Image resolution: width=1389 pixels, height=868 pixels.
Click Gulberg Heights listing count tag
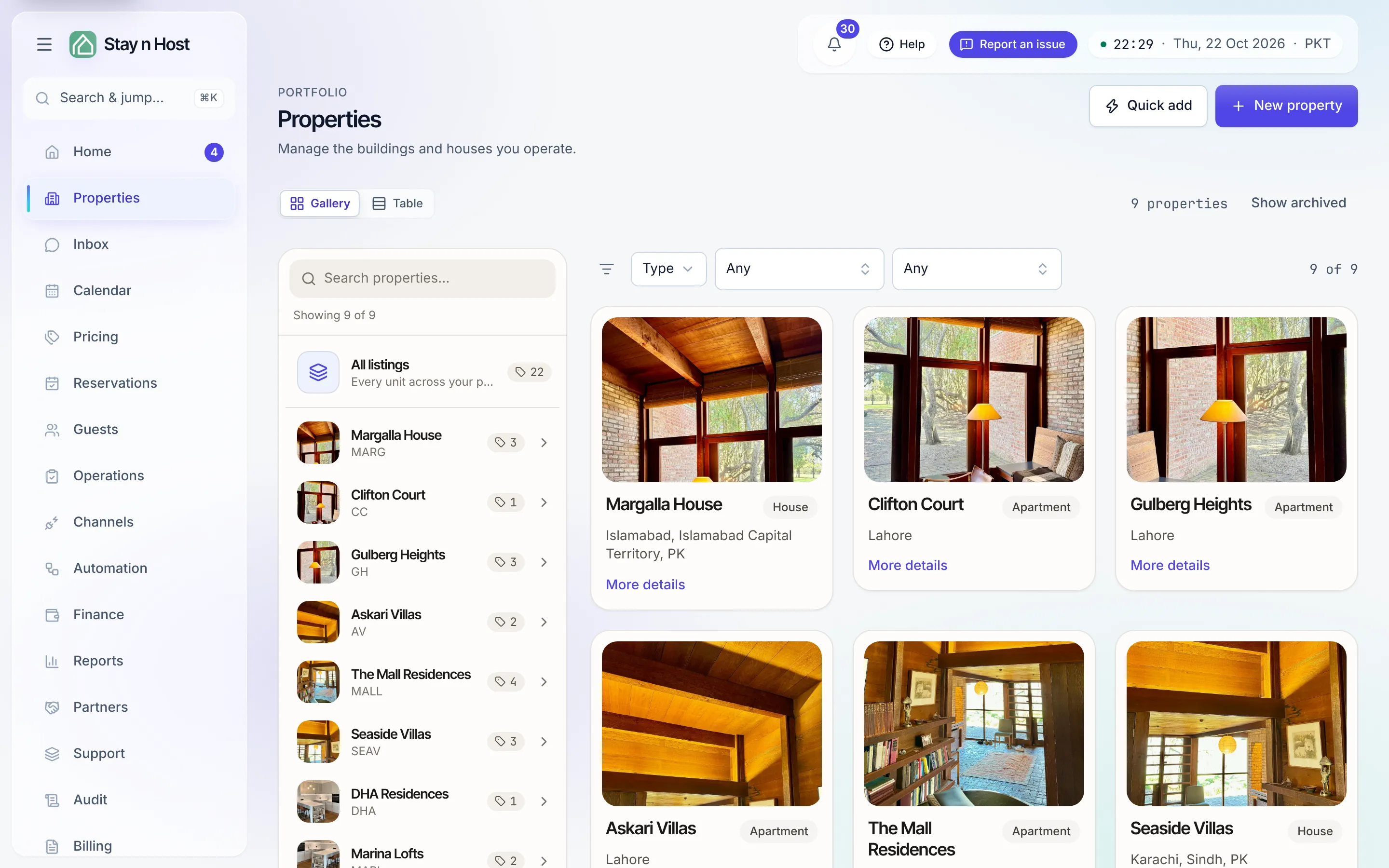[505, 562]
